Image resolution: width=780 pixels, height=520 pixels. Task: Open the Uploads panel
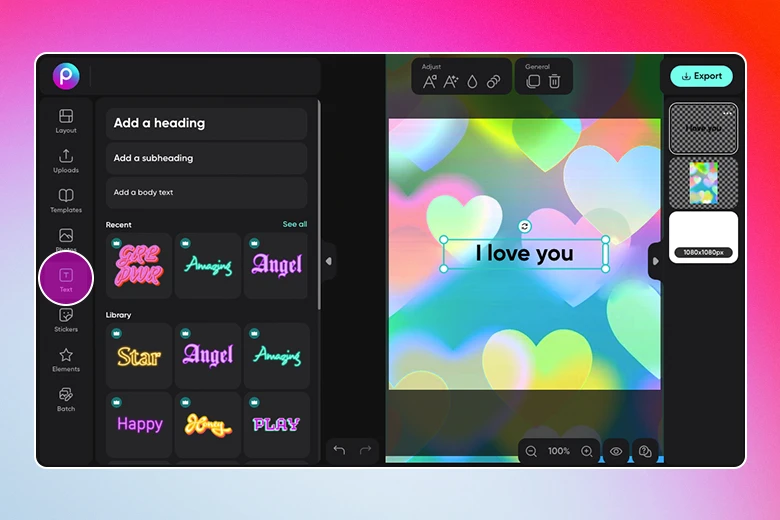[66, 161]
